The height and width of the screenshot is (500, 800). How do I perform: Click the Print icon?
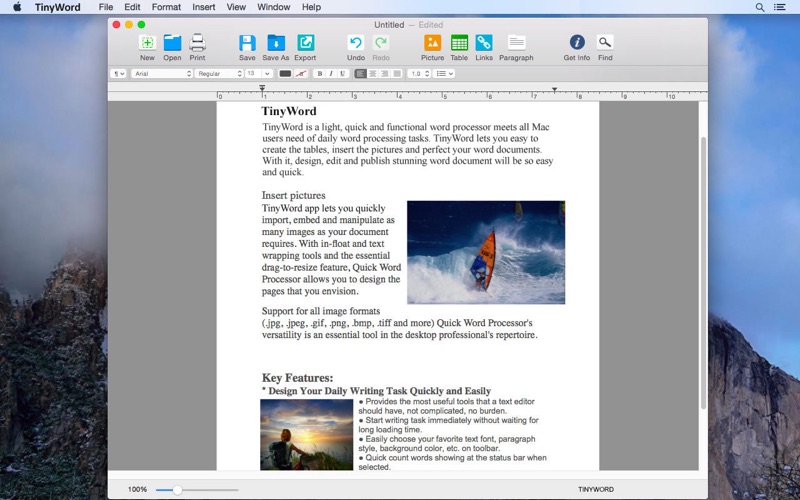(x=197, y=43)
